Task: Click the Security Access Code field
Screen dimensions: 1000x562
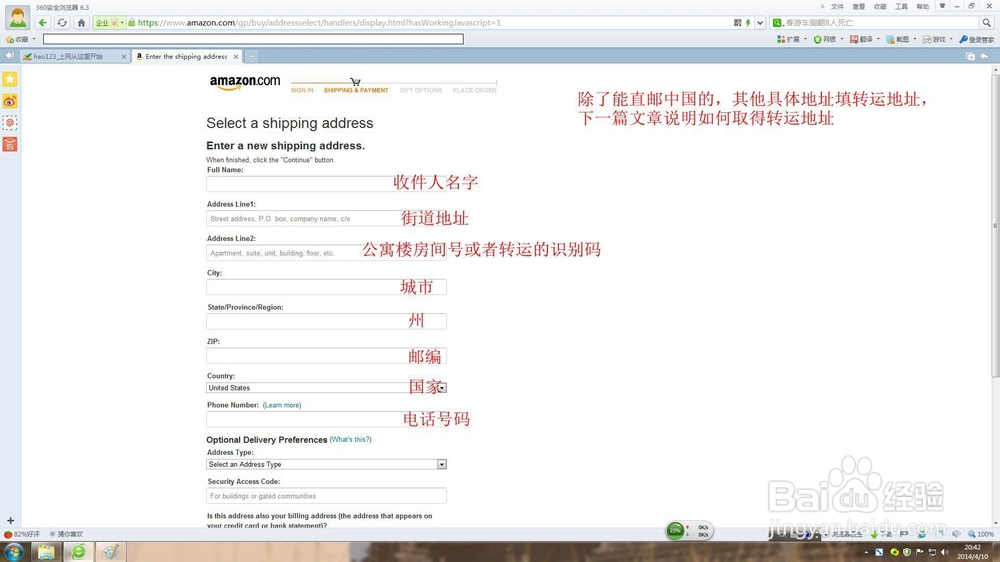Action: click(327, 496)
